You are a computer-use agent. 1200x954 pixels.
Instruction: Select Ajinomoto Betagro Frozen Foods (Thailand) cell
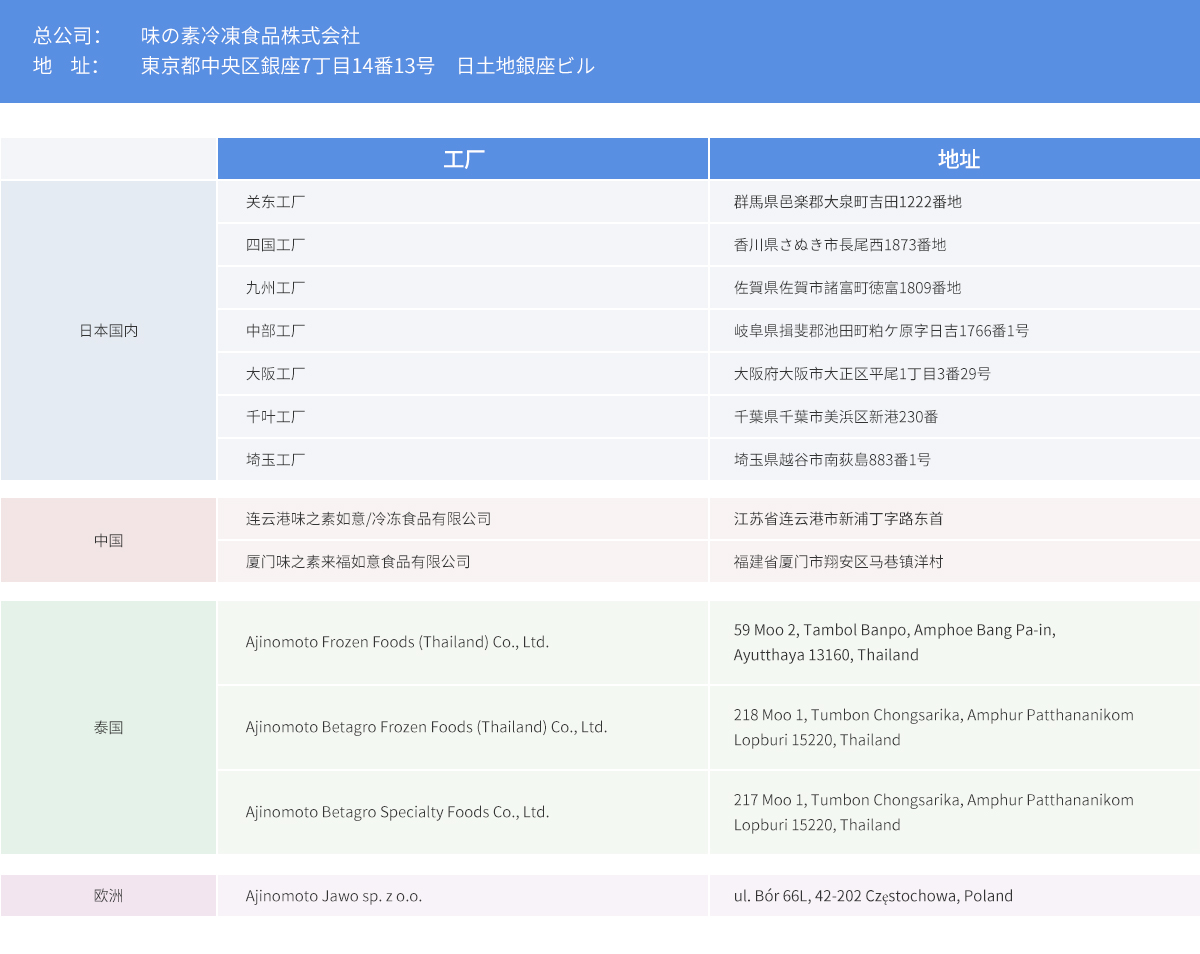pos(463,727)
